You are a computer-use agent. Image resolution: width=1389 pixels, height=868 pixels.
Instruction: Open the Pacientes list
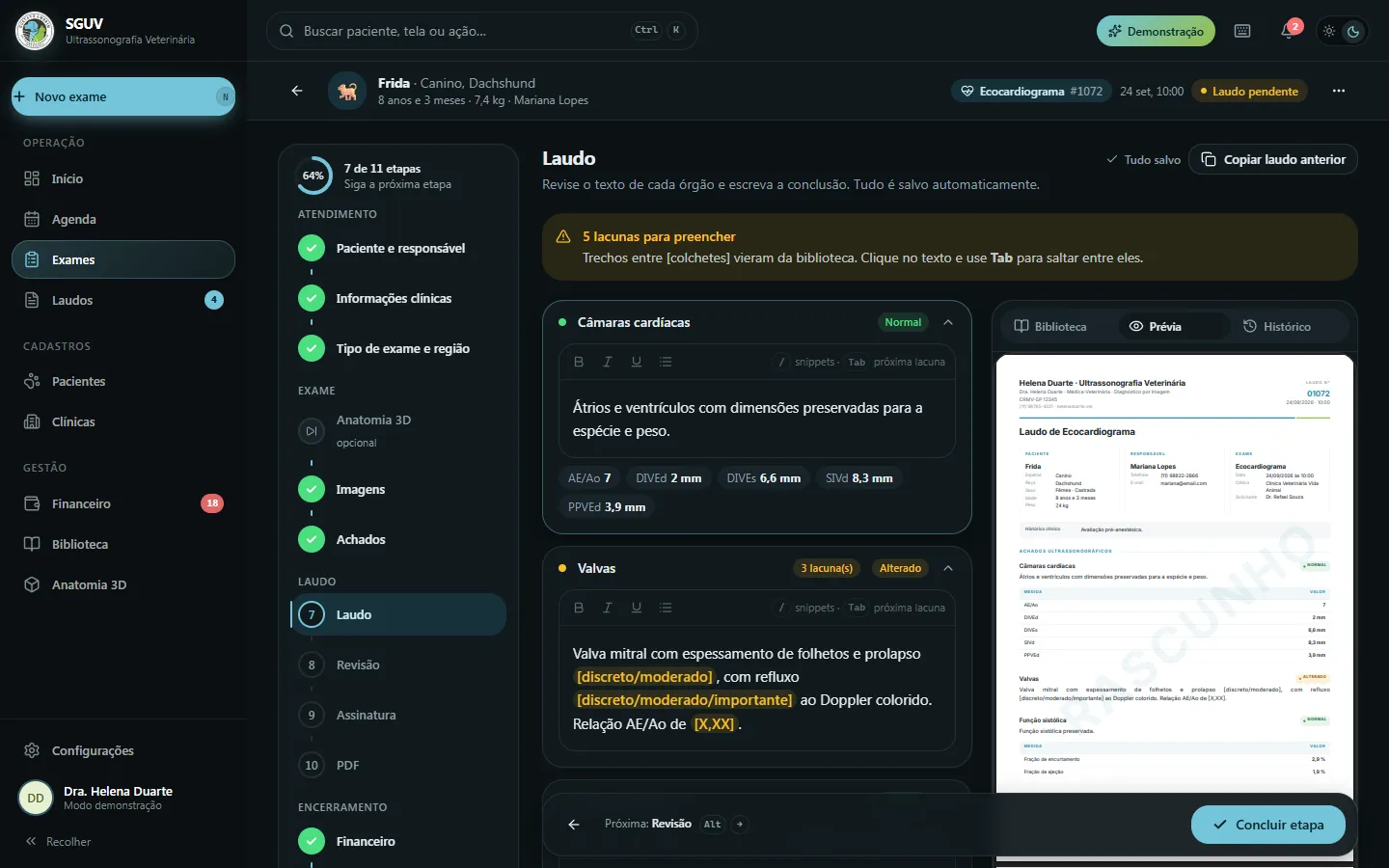tap(123, 381)
